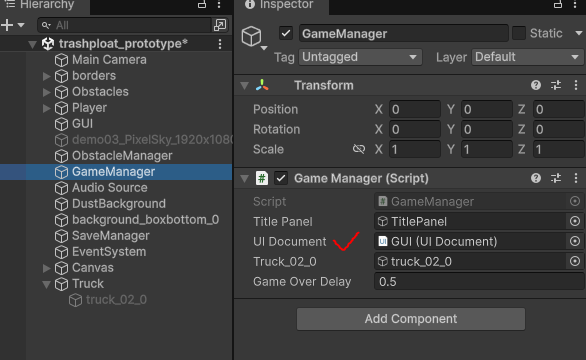Open the Layer dropdown
This screenshot has height=360, width=586.
tap(527, 57)
